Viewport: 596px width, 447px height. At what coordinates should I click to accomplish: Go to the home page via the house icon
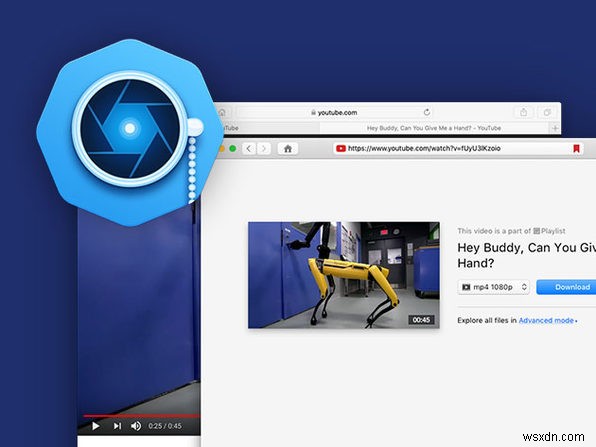(288, 149)
